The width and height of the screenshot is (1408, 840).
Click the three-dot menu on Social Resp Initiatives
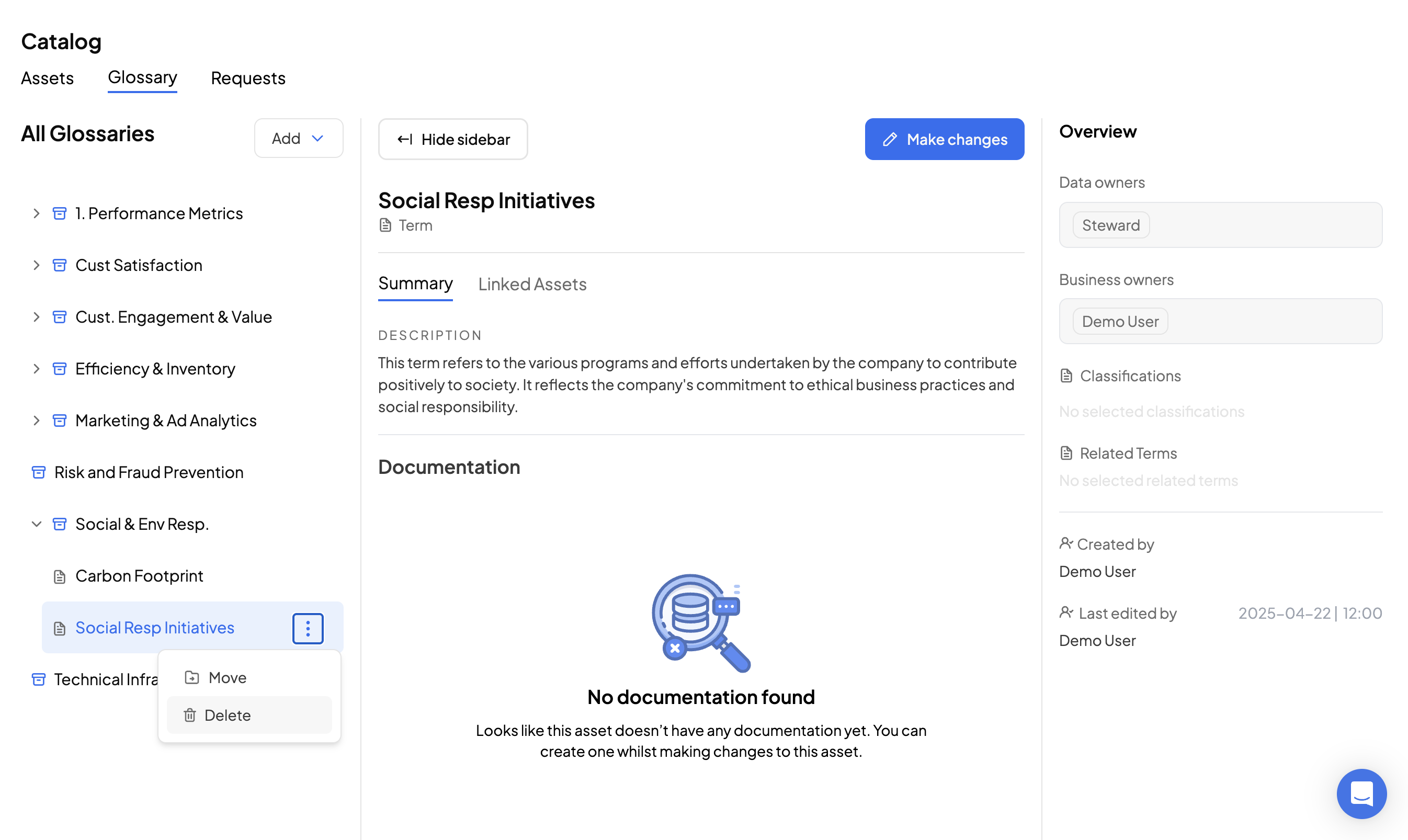[x=308, y=628]
